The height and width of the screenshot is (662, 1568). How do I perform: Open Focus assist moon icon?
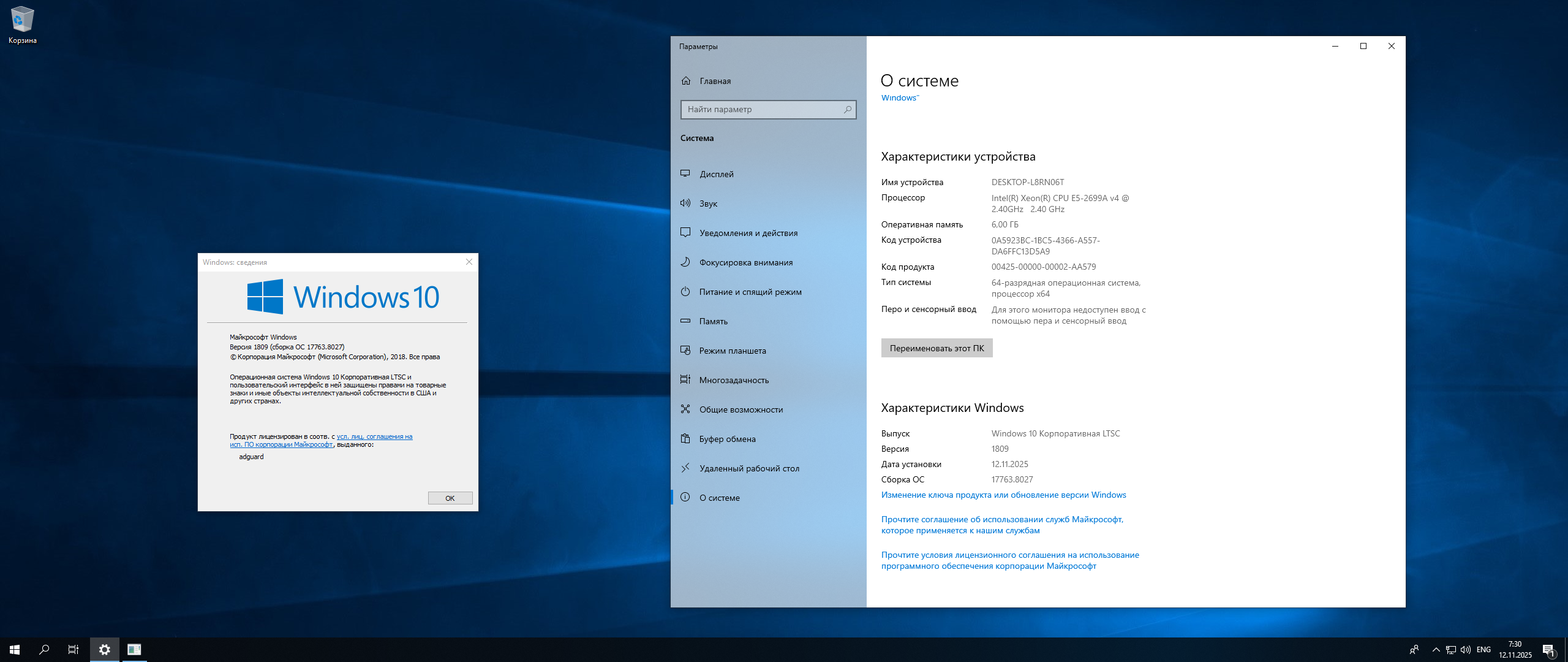coord(685,262)
